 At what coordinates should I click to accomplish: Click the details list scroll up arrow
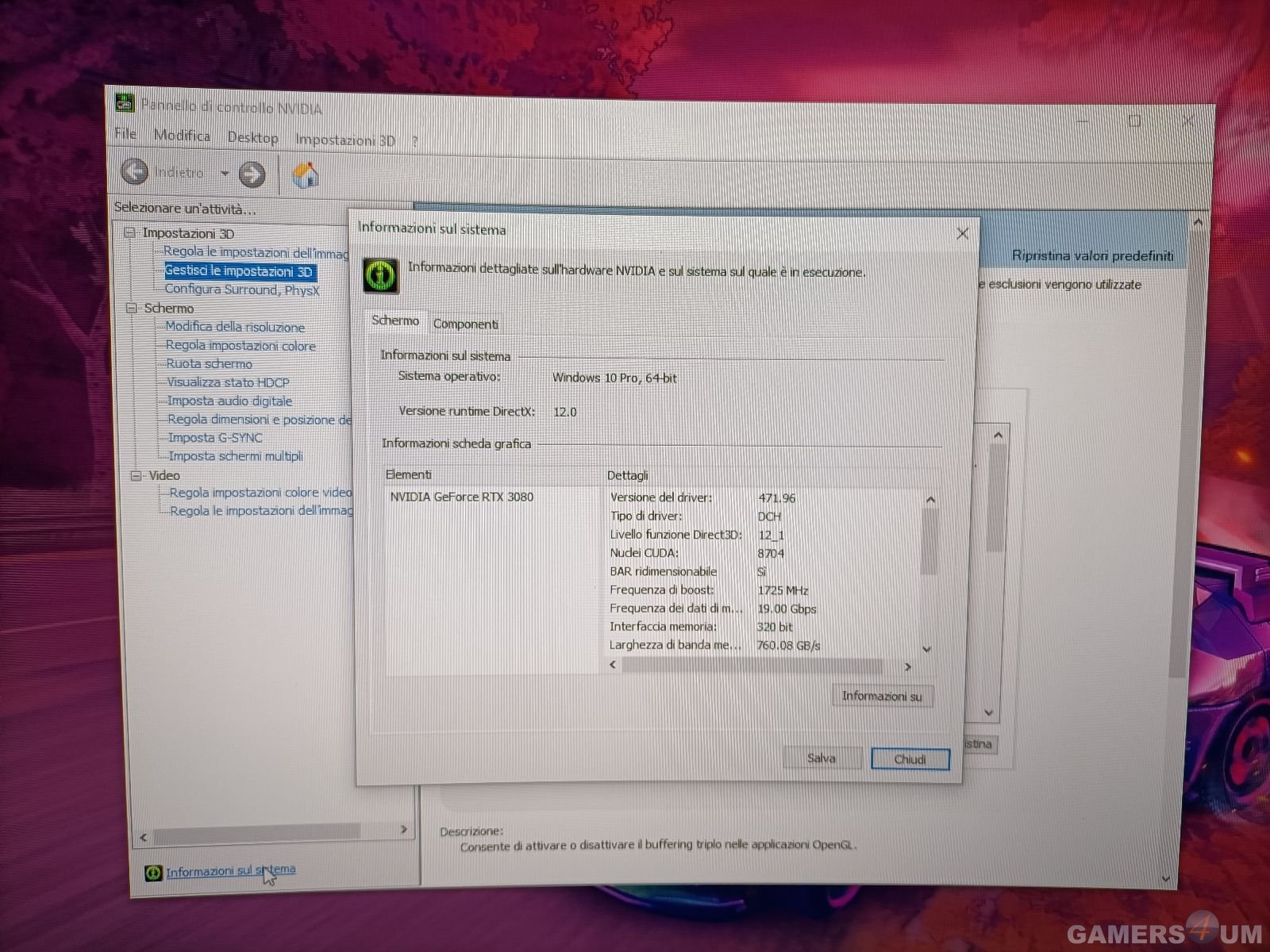(x=930, y=499)
